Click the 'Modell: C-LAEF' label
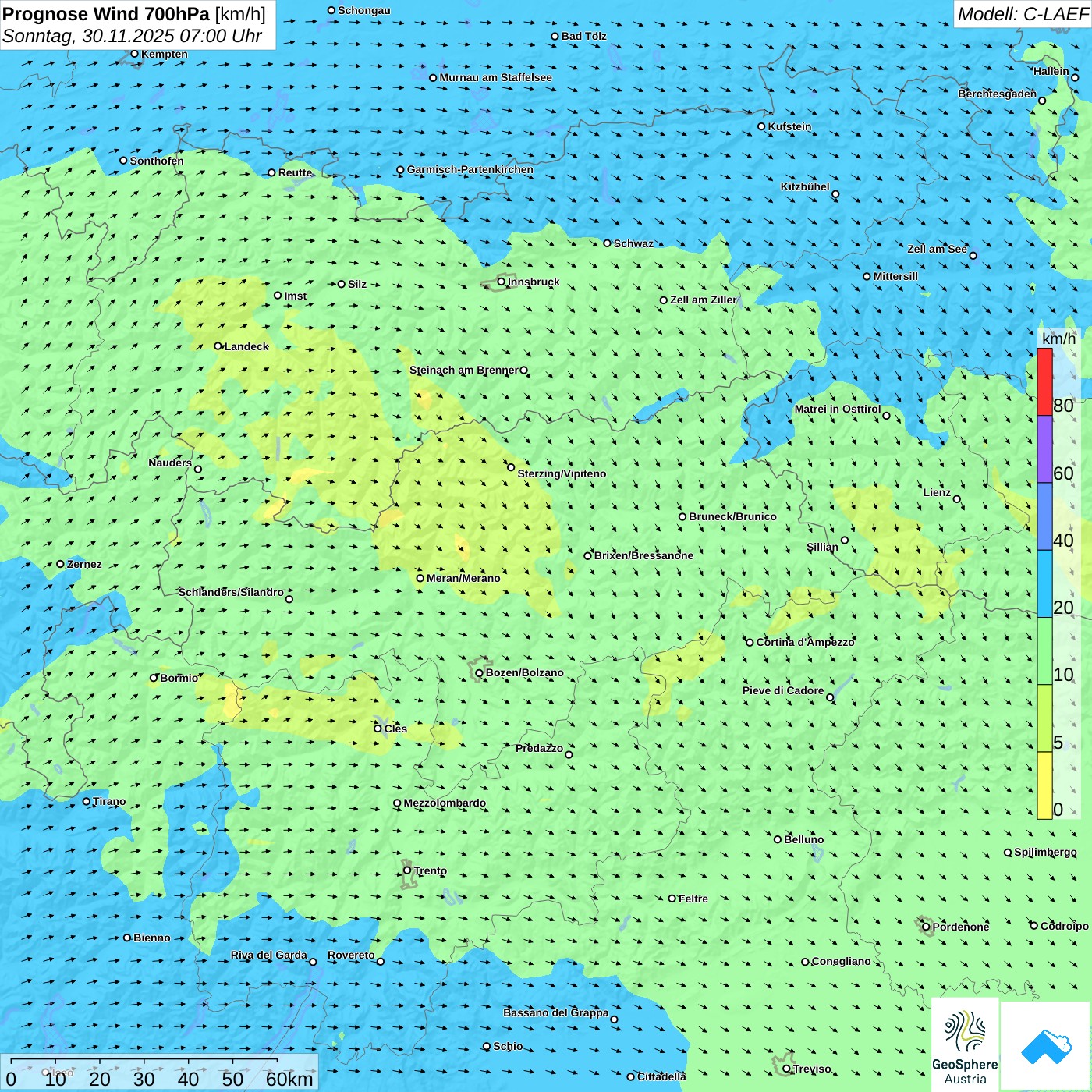This screenshot has height=1092, width=1092. 1022,14
